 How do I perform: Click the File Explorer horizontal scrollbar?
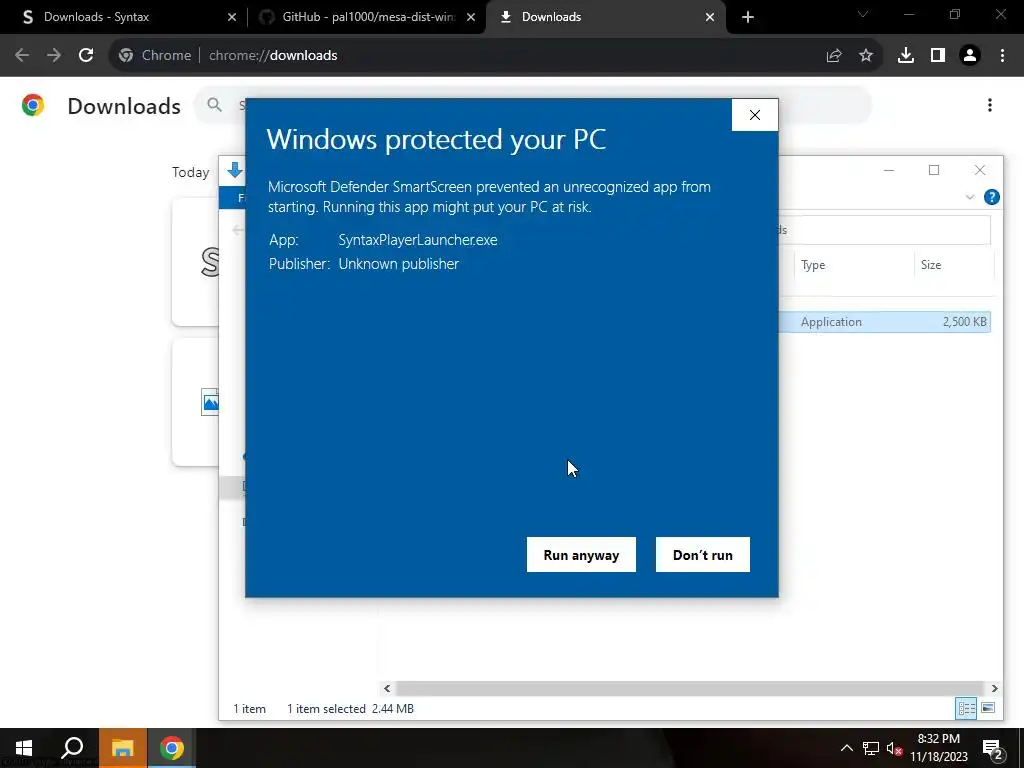click(x=690, y=688)
